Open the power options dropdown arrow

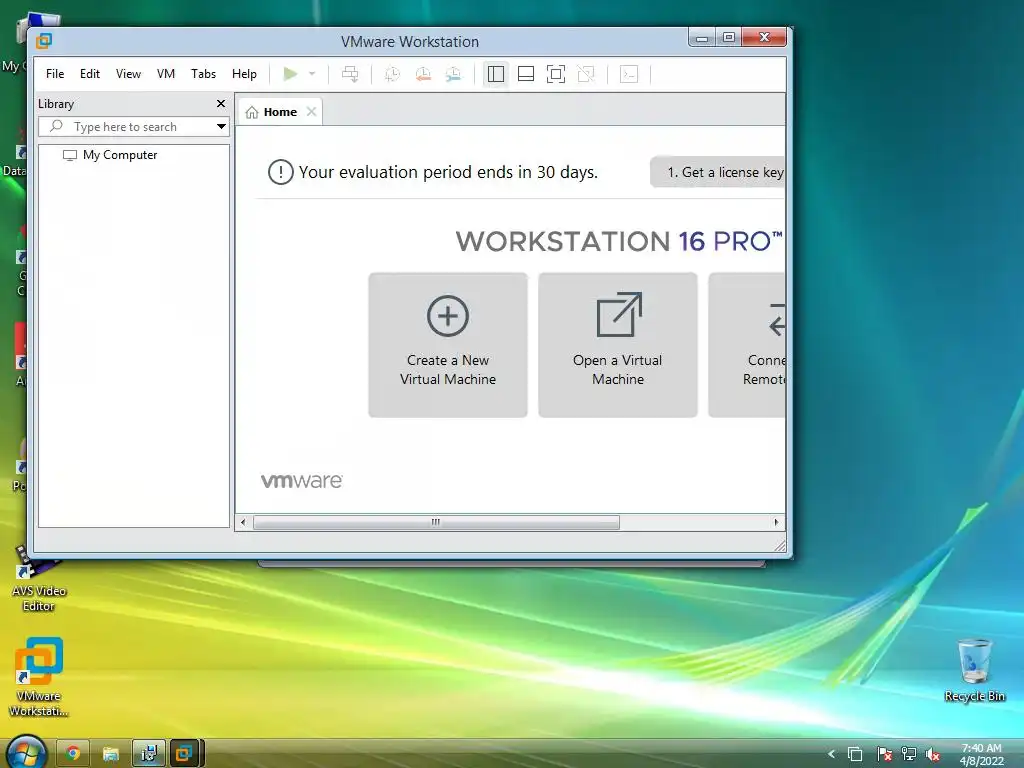point(312,74)
